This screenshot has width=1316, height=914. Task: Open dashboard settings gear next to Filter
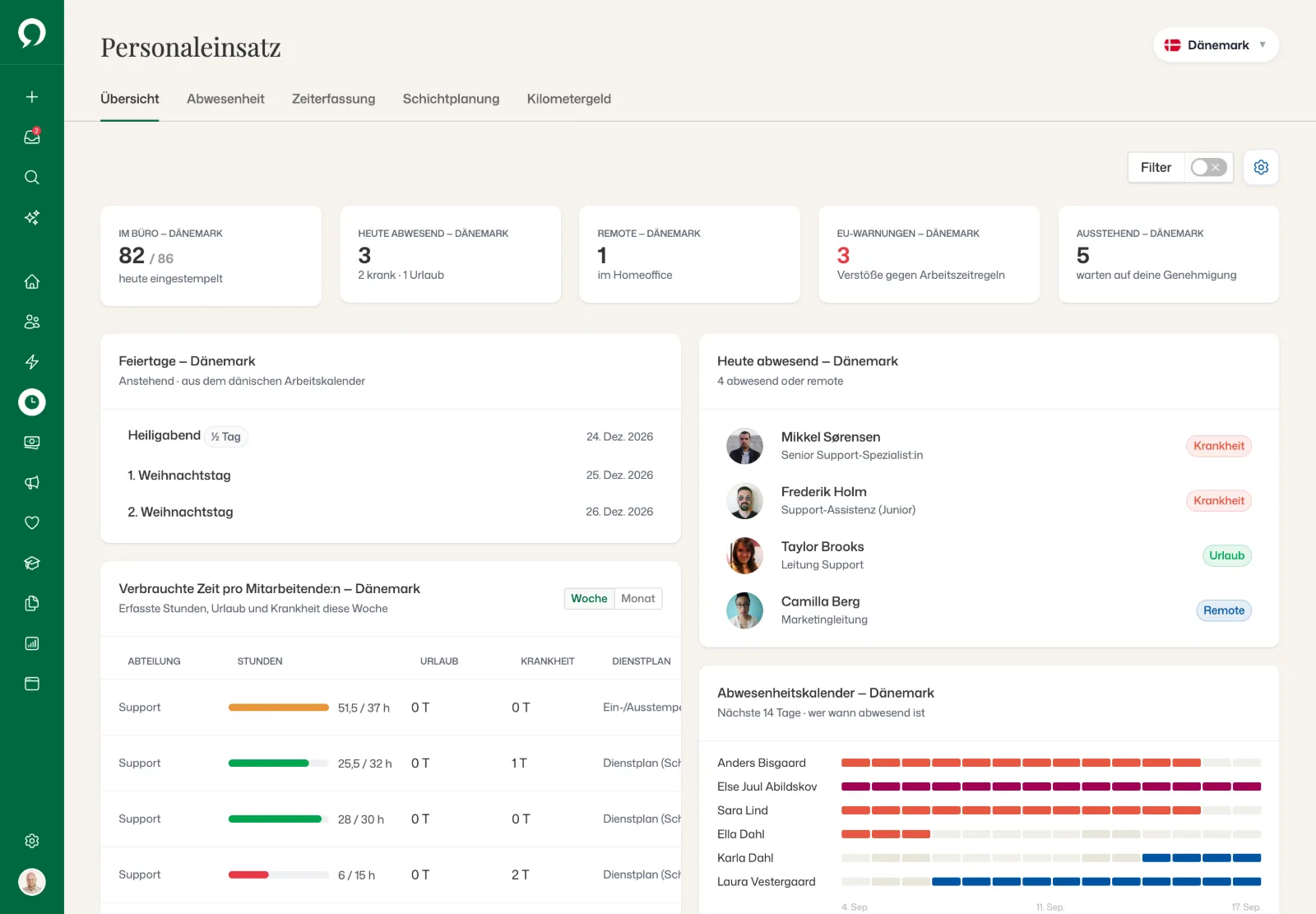[1261, 168]
